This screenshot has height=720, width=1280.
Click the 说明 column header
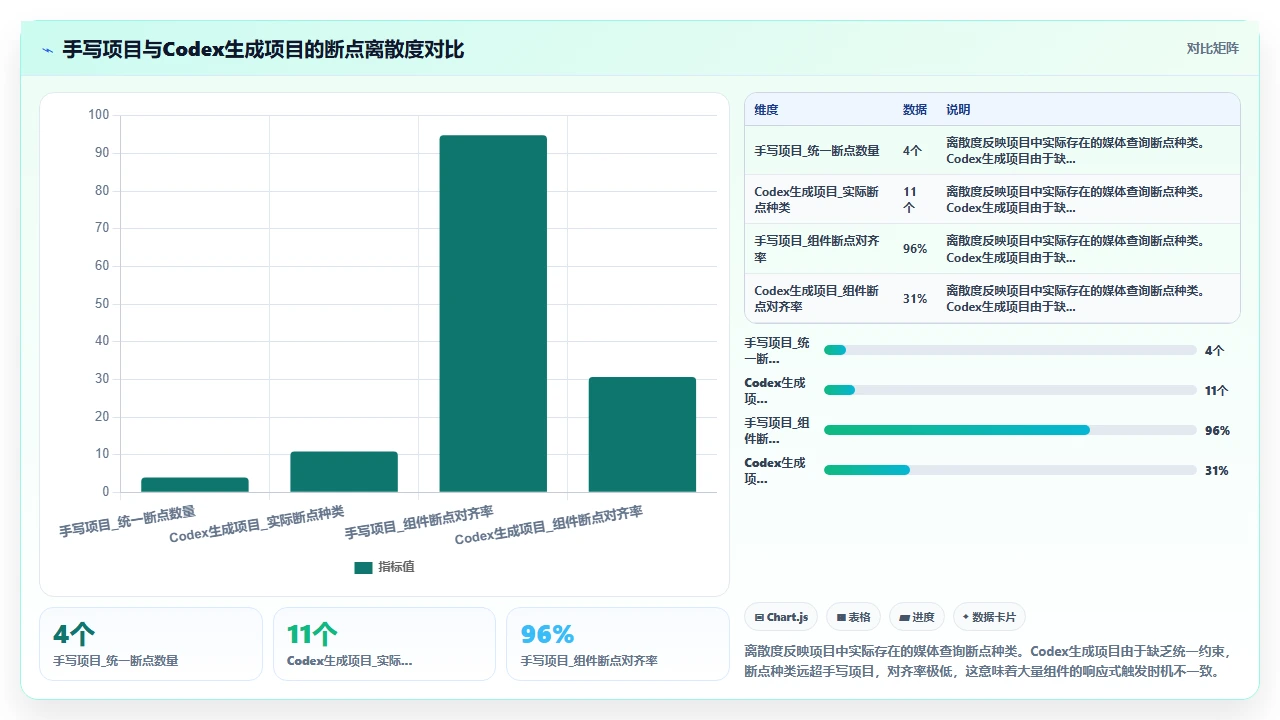[x=958, y=110]
